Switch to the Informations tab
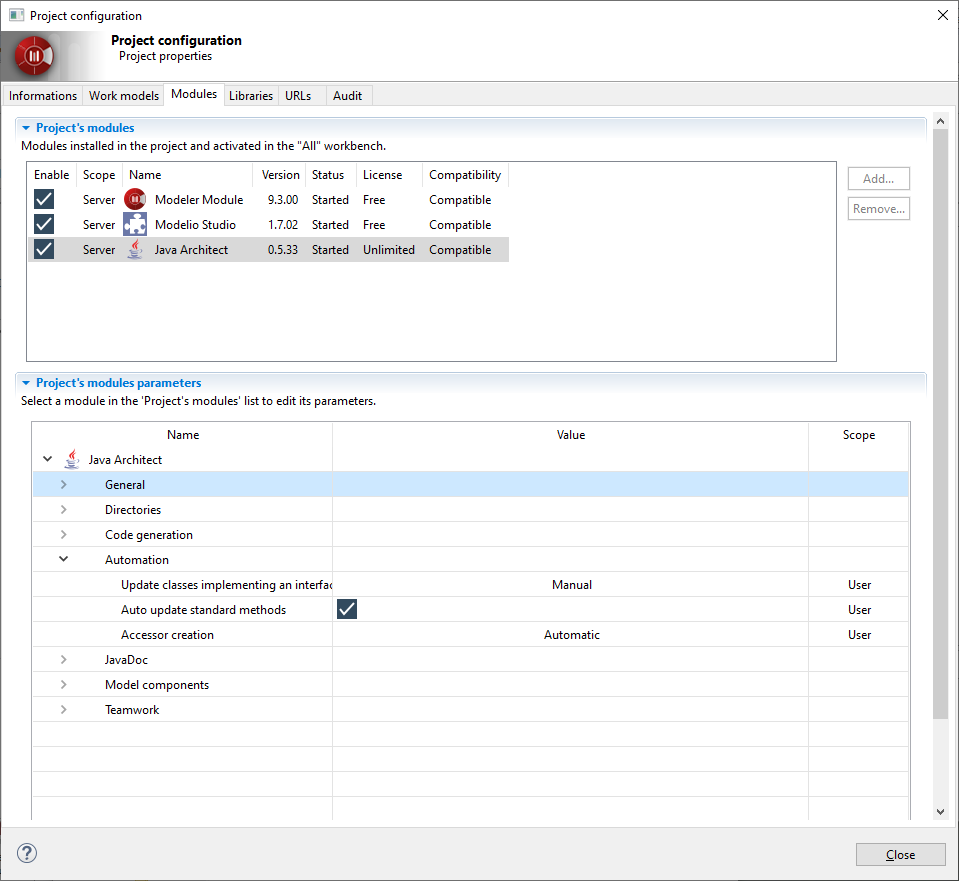 coord(43,96)
